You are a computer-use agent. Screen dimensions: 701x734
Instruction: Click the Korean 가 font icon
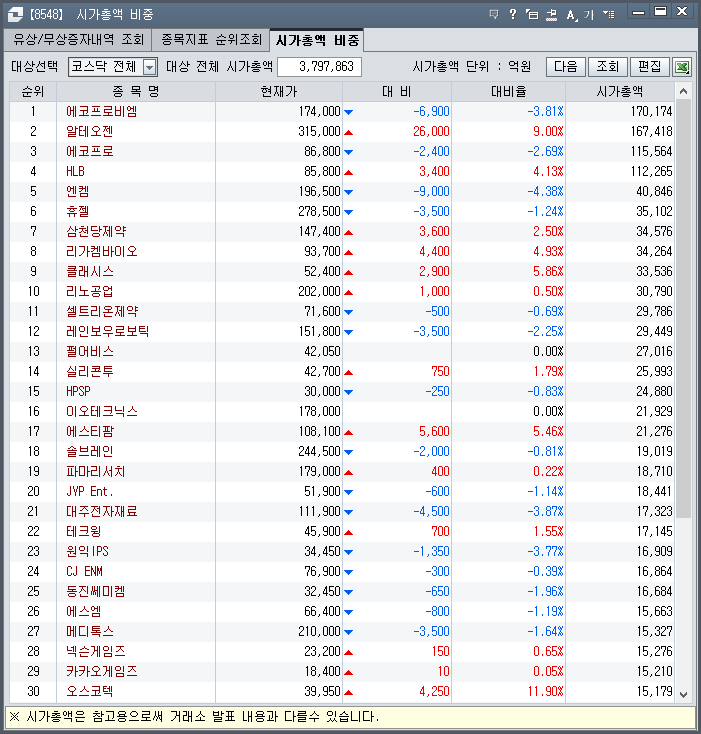(589, 15)
